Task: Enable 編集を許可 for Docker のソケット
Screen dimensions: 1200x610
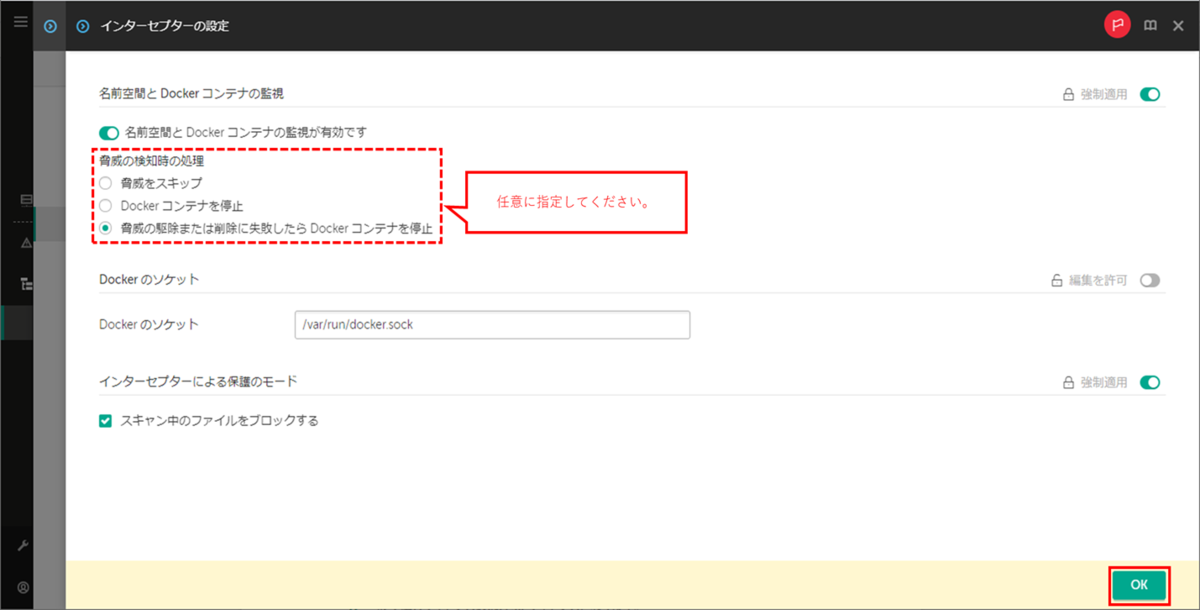Action: (1148, 280)
